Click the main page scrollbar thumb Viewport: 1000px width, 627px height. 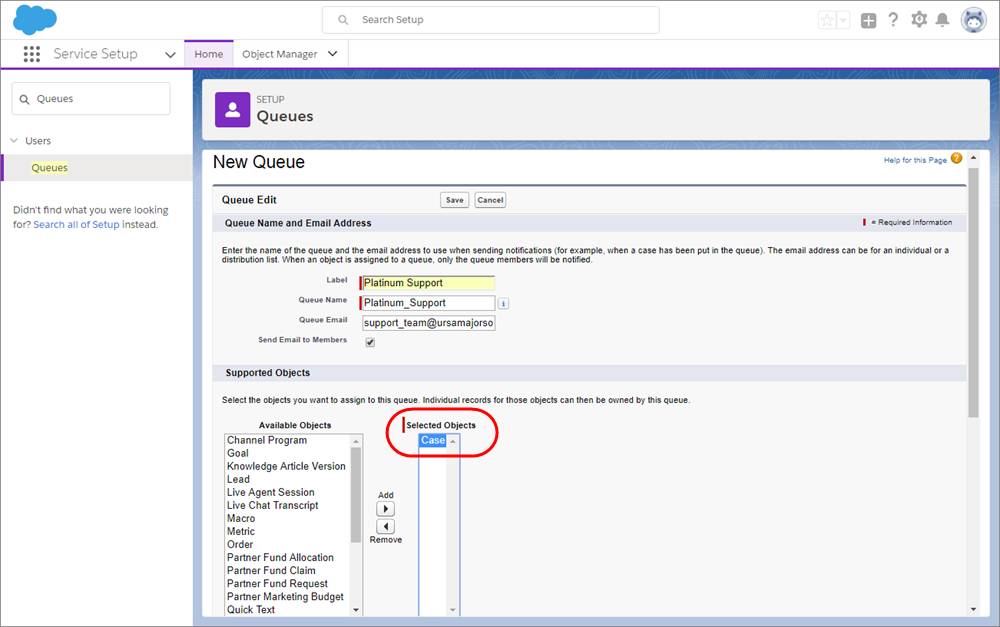pos(973,293)
